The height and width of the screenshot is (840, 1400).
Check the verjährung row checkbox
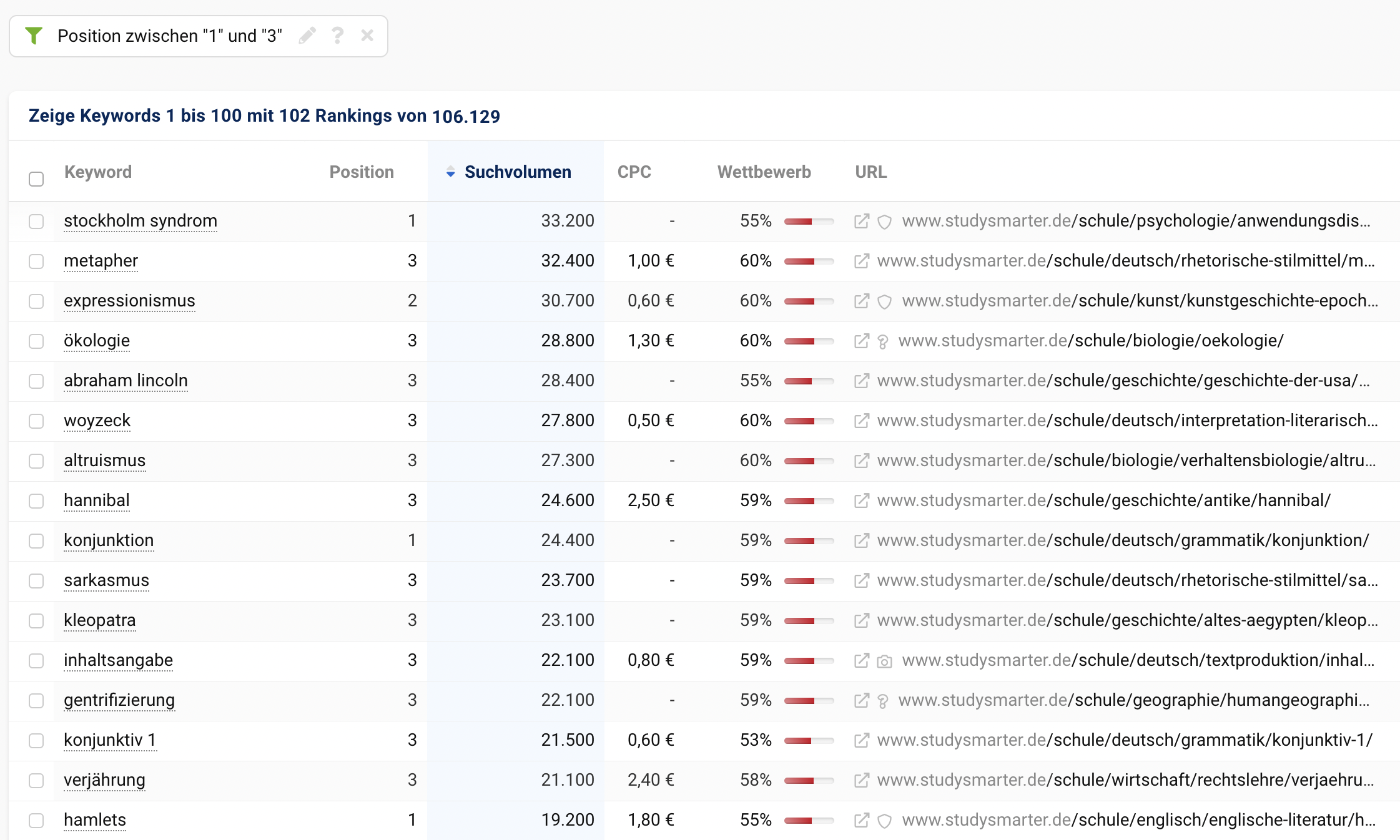pos(36,781)
